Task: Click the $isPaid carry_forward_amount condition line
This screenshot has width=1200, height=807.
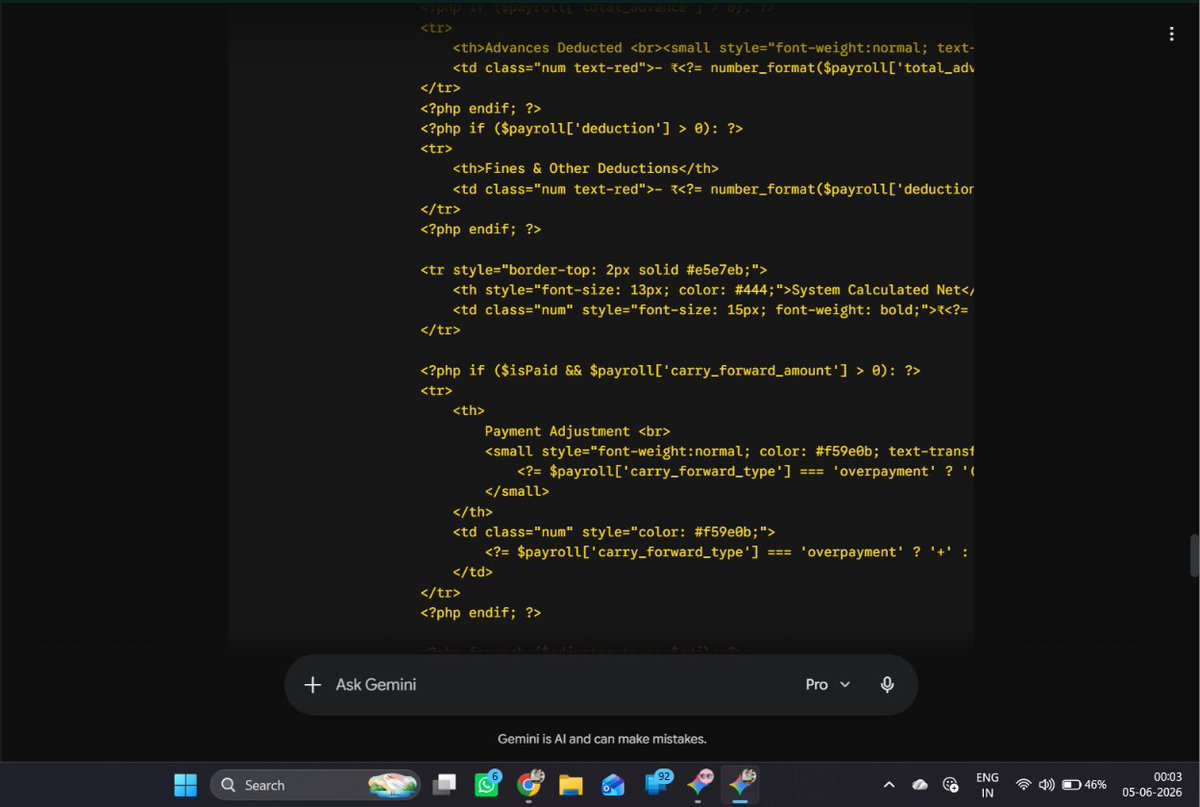Action: tap(670, 370)
